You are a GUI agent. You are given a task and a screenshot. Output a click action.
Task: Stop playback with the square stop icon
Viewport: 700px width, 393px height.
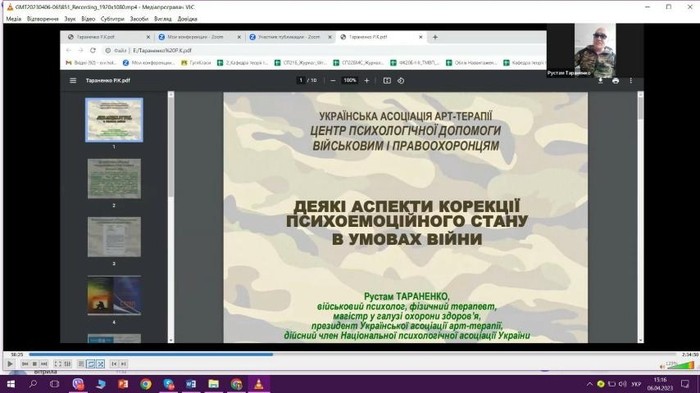tap(35, 364)
